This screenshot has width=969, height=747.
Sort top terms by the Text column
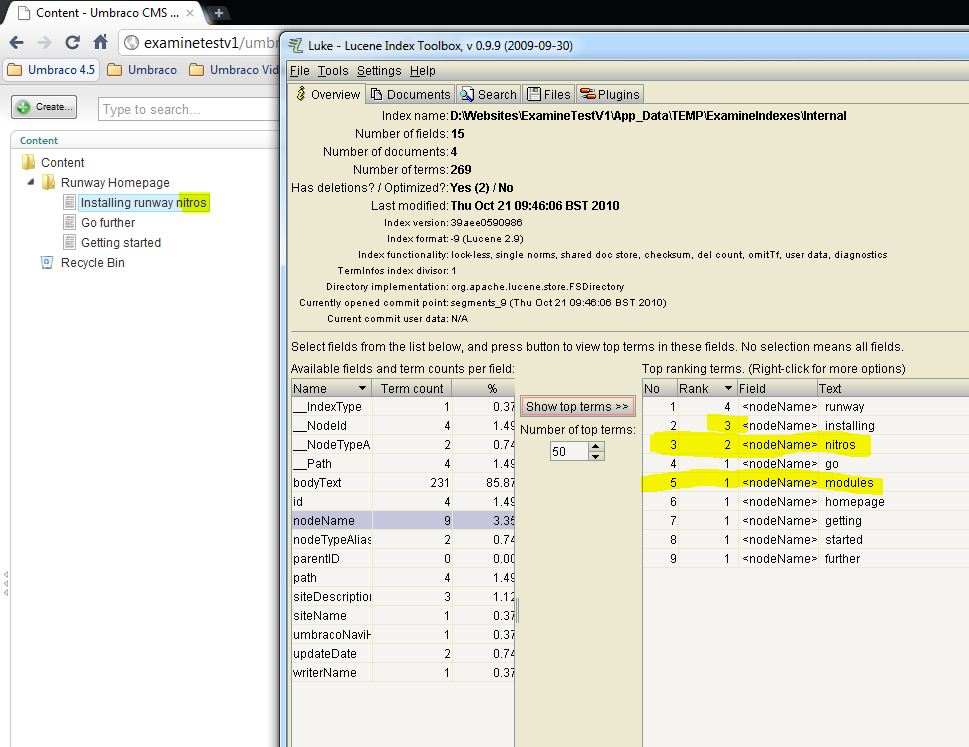(x=893, y=389)
